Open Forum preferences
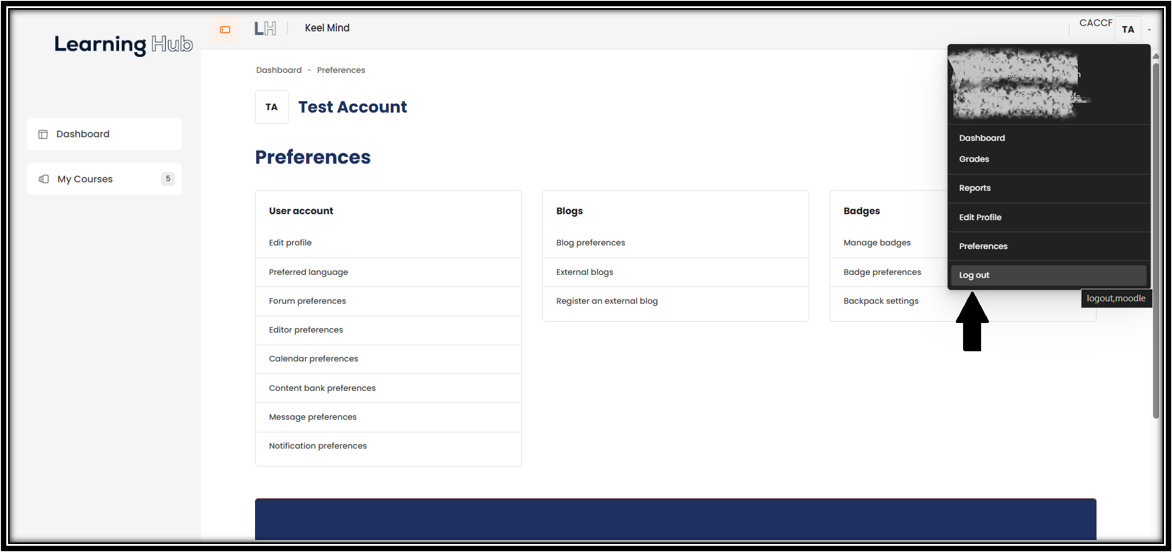The image size is (1172, 552). pyautogui.click(x=307, y=301)
